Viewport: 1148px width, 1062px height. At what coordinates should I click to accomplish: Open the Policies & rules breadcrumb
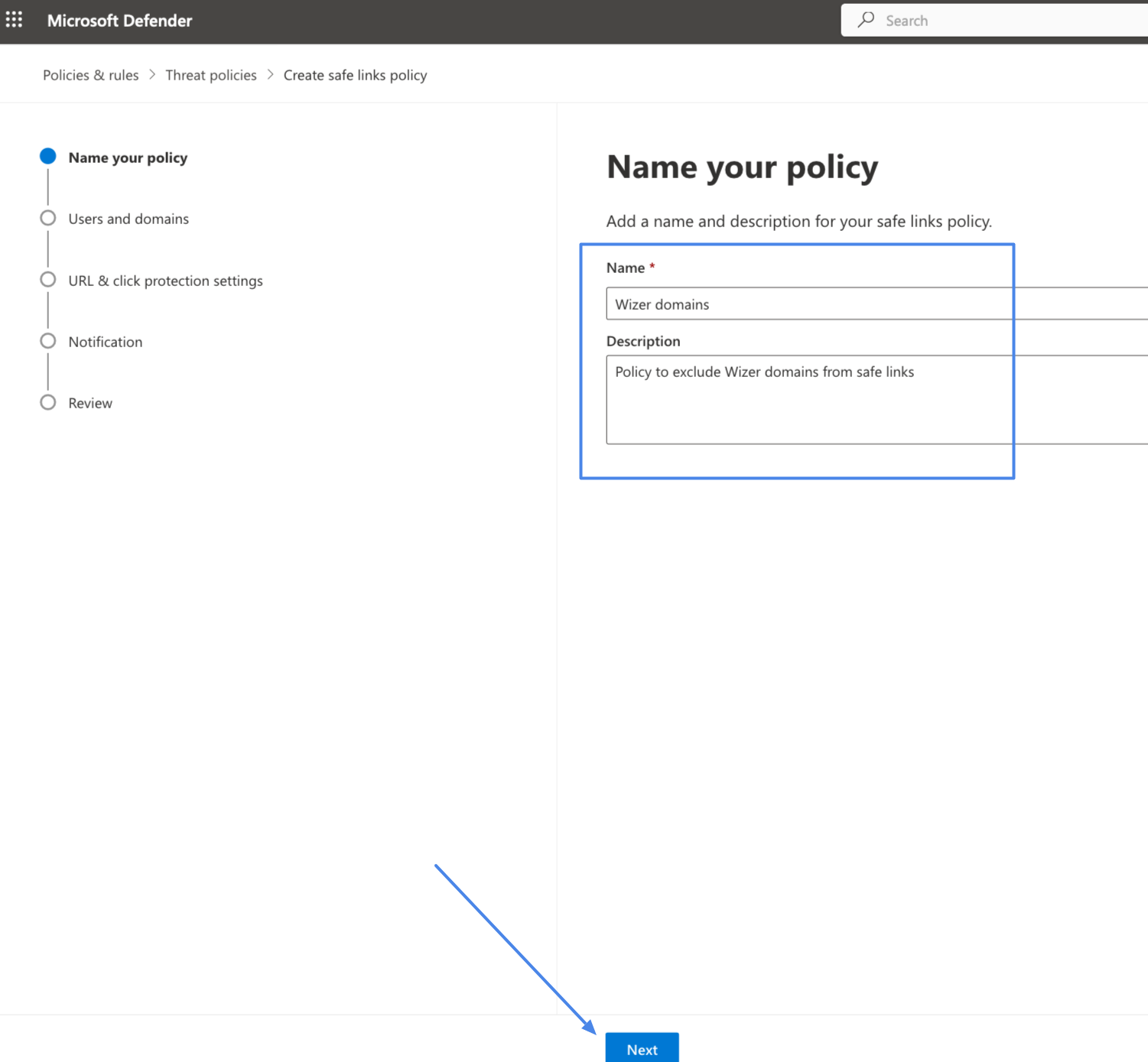90,74
